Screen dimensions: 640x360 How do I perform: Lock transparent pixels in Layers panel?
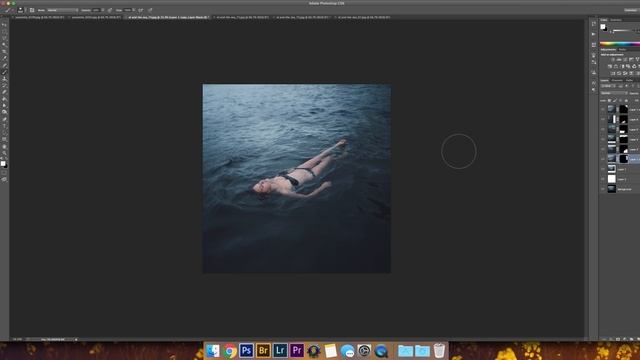point(609,100)
